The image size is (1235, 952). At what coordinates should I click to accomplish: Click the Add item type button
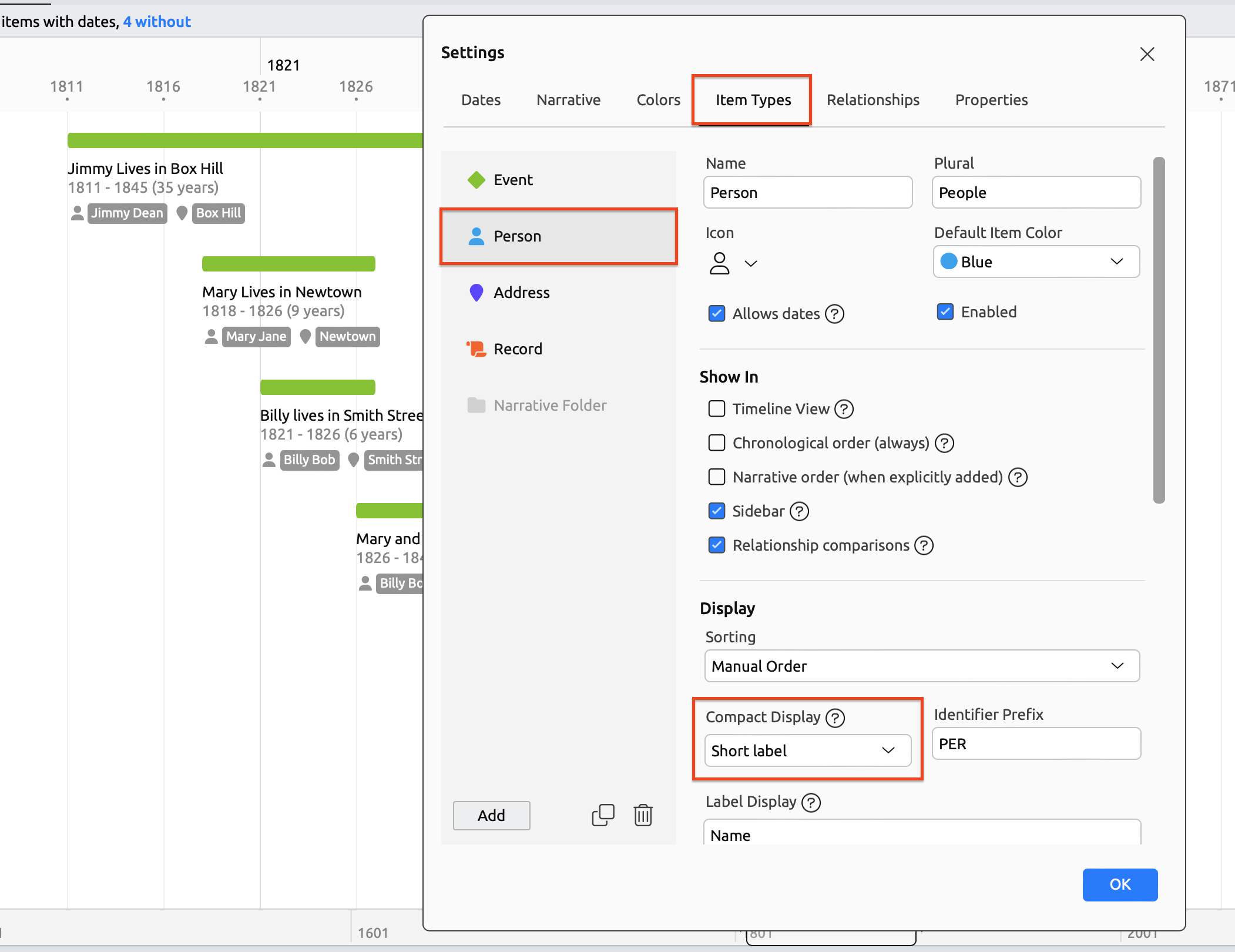tap(491, 815)
